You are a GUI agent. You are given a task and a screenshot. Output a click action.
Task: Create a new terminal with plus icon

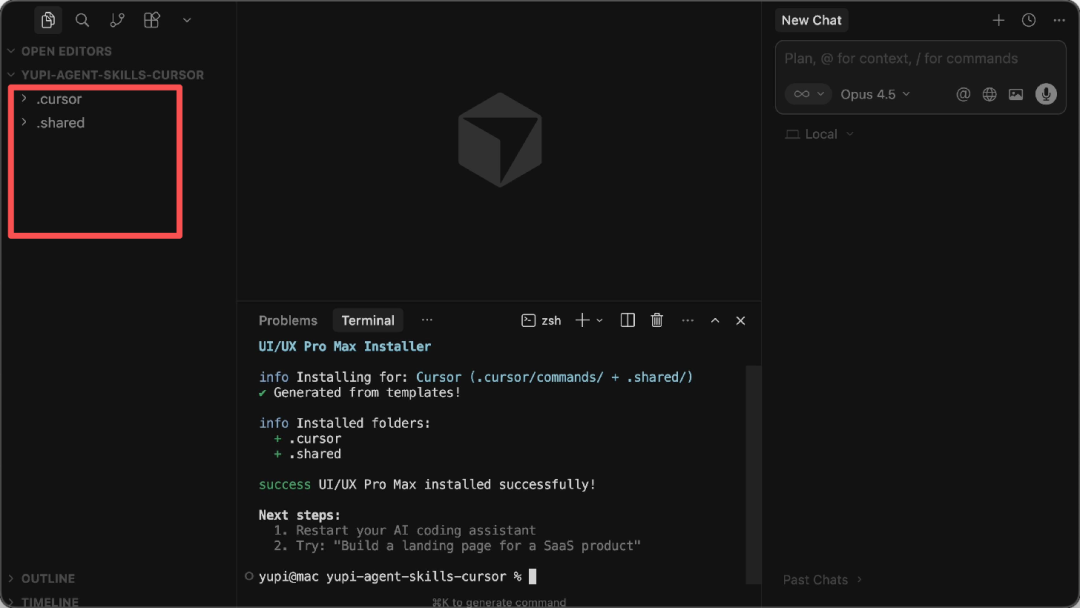pos(582,320)
